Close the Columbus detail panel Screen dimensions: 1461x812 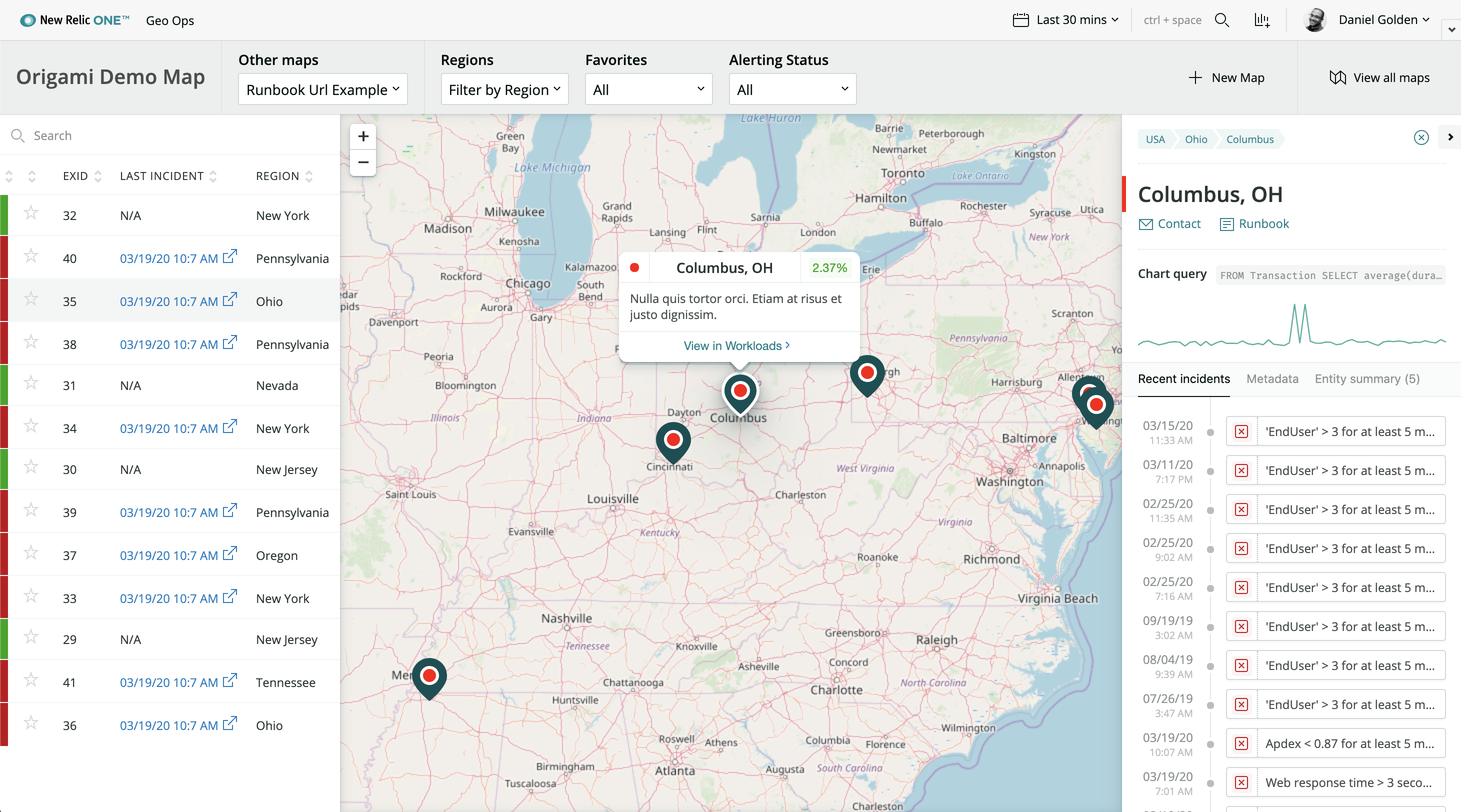point(1420,138)
